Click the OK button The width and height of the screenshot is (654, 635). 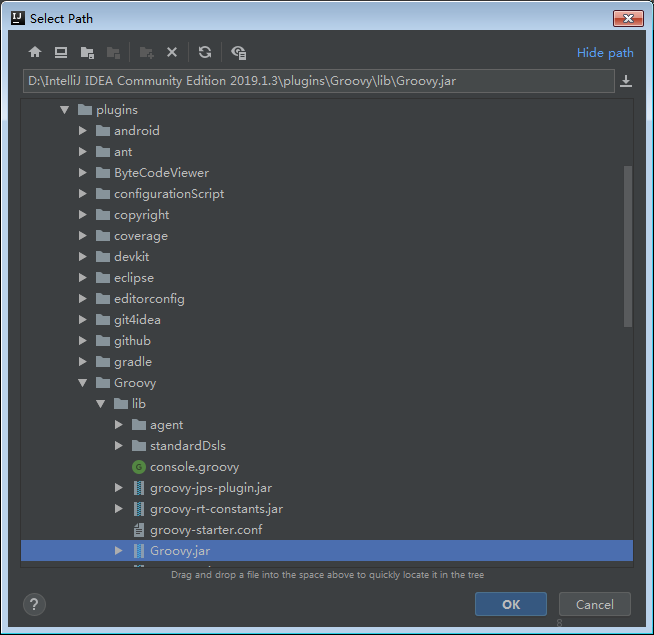point(511,604)
